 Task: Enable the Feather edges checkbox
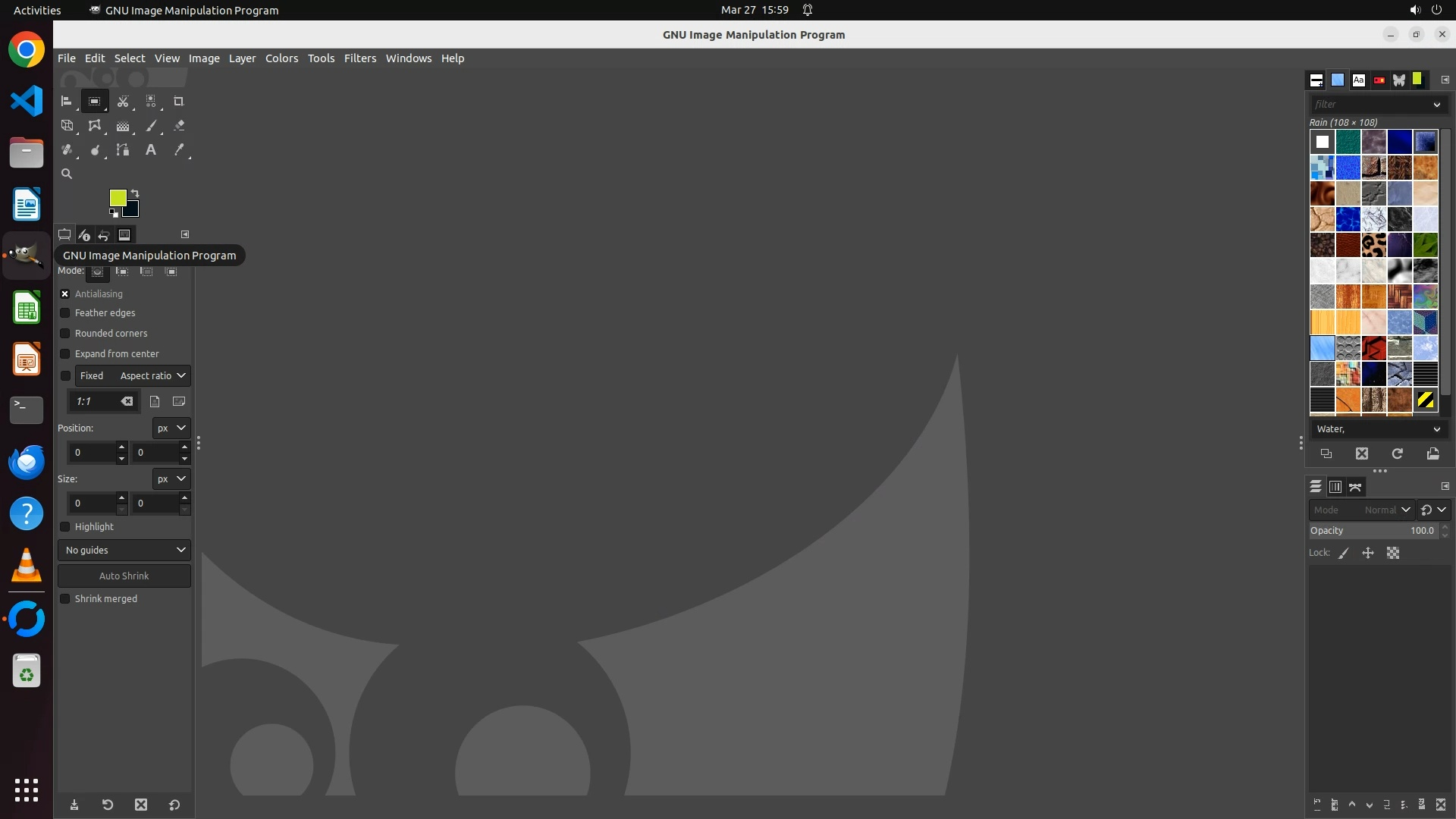65,313
